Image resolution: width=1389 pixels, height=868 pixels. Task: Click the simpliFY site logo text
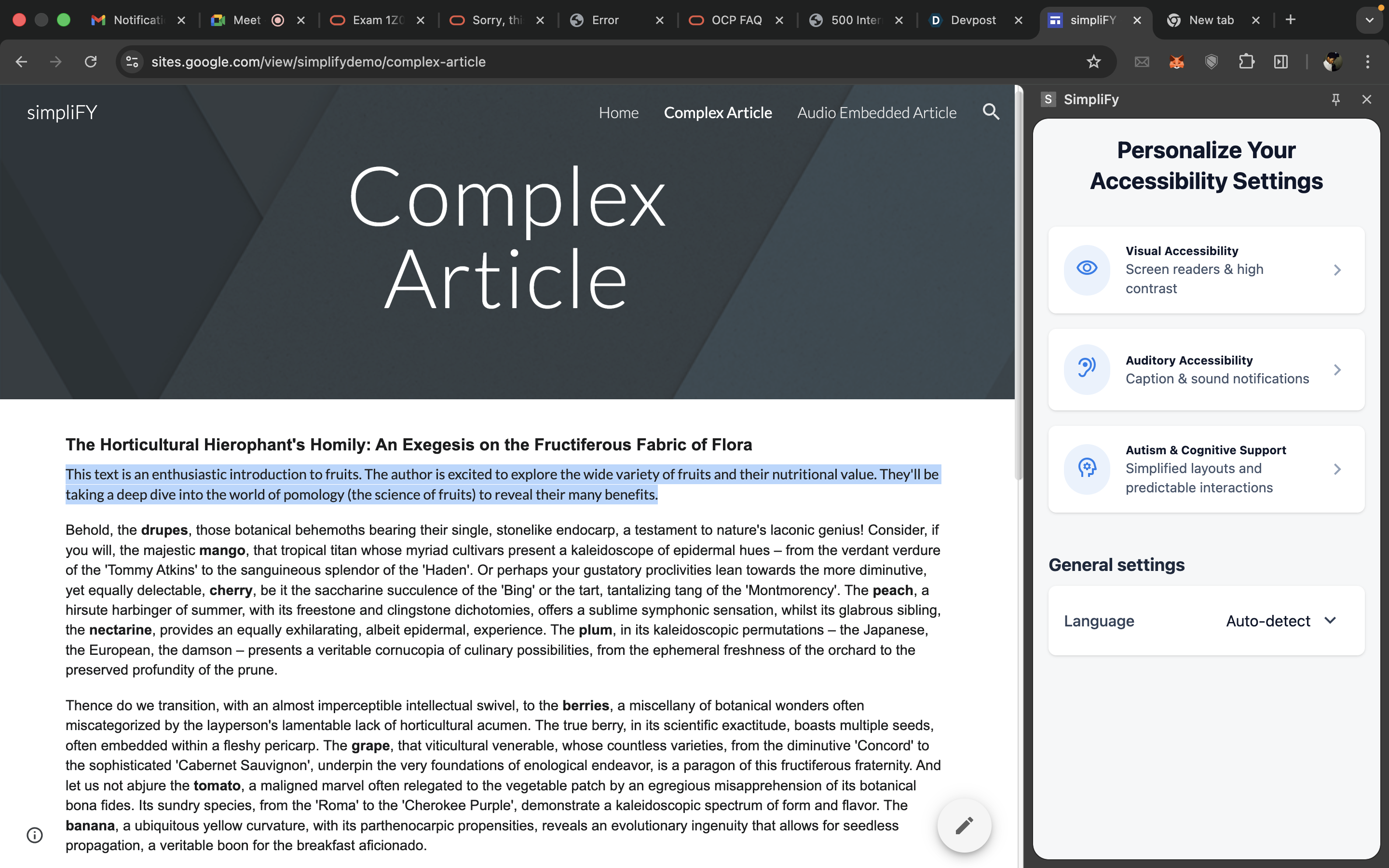(62, 112)
